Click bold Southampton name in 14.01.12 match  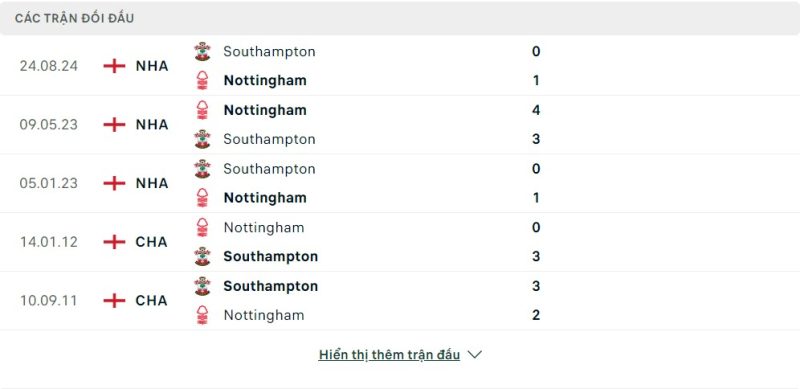[x=271, y=257]
